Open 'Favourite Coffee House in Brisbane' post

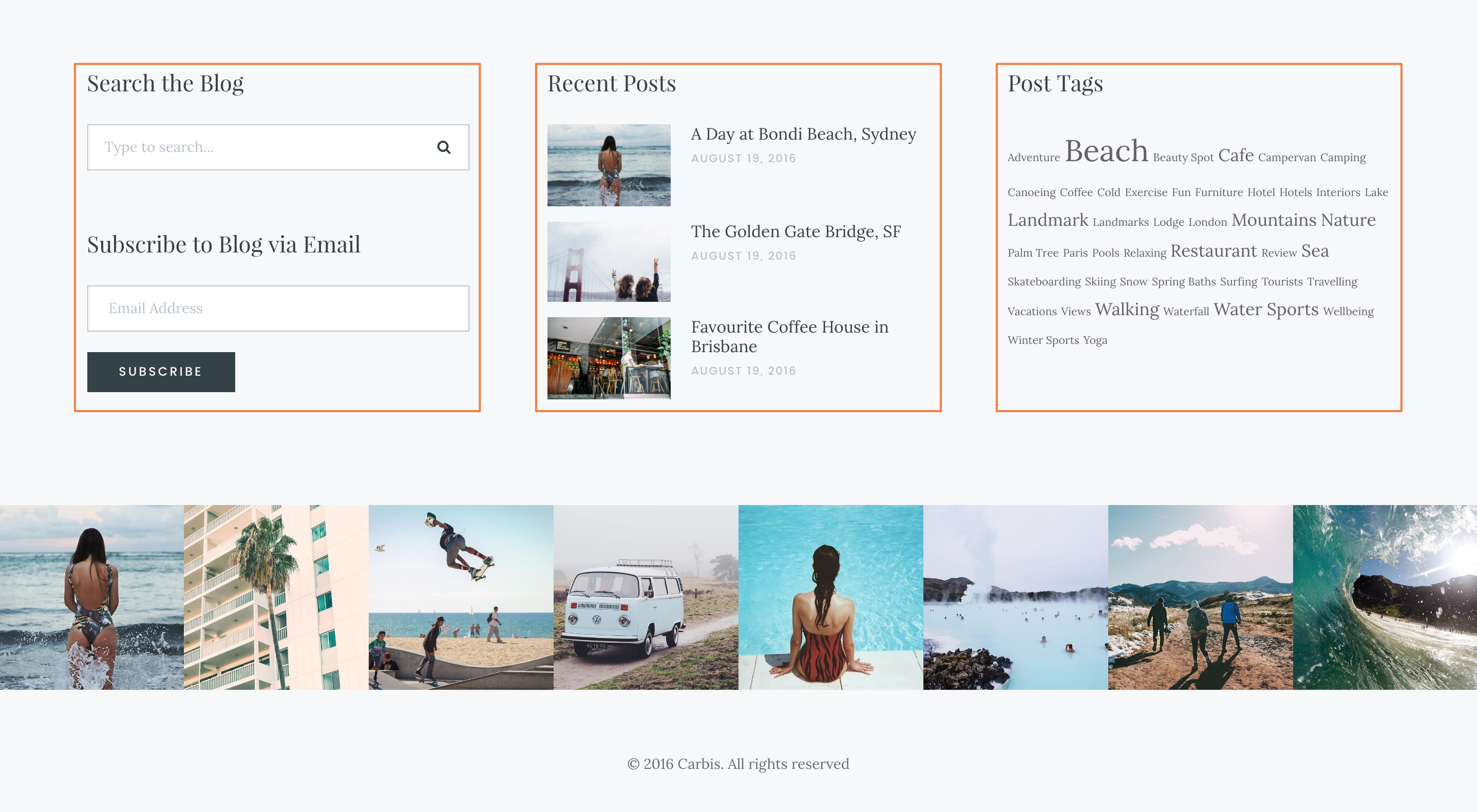click(789, 336)
